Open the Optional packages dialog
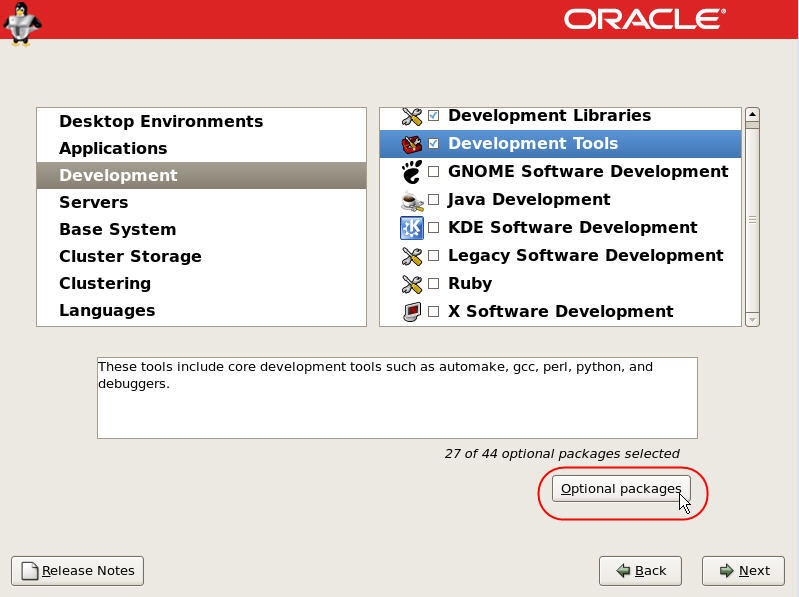 (x=621, y=489)
